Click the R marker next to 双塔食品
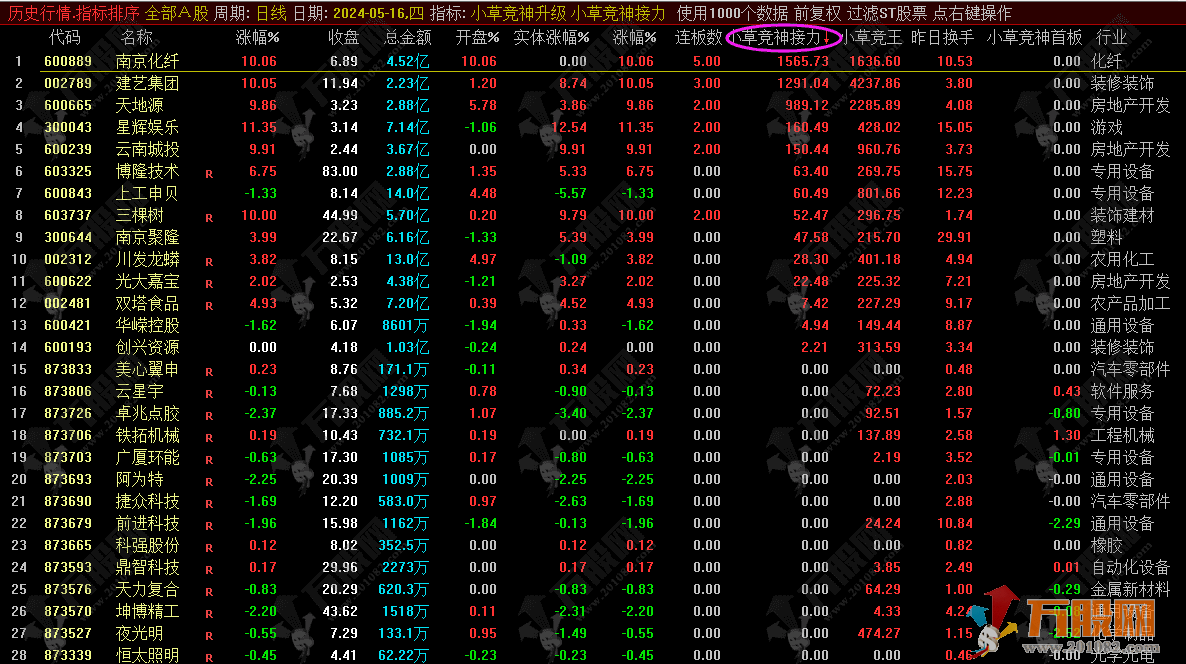The width and height of the screenshot is (1186, 664). (x=209, y=305)
